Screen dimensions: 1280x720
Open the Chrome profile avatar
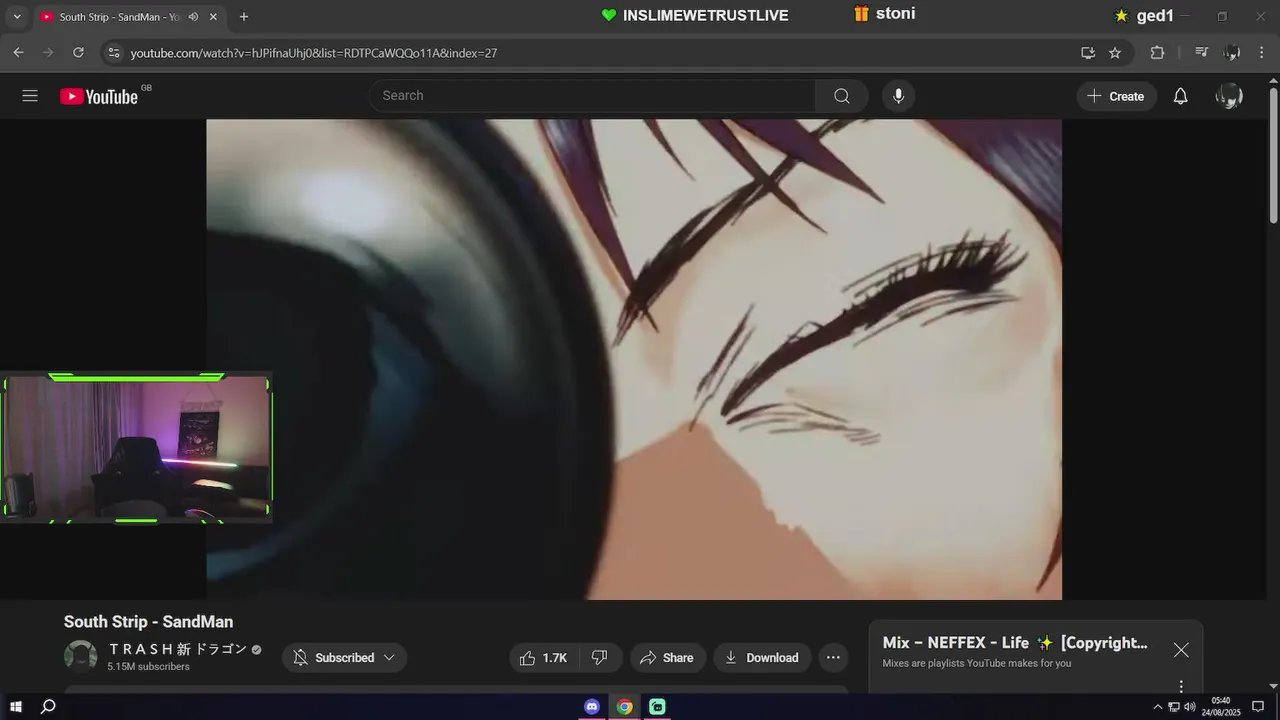1233,53
